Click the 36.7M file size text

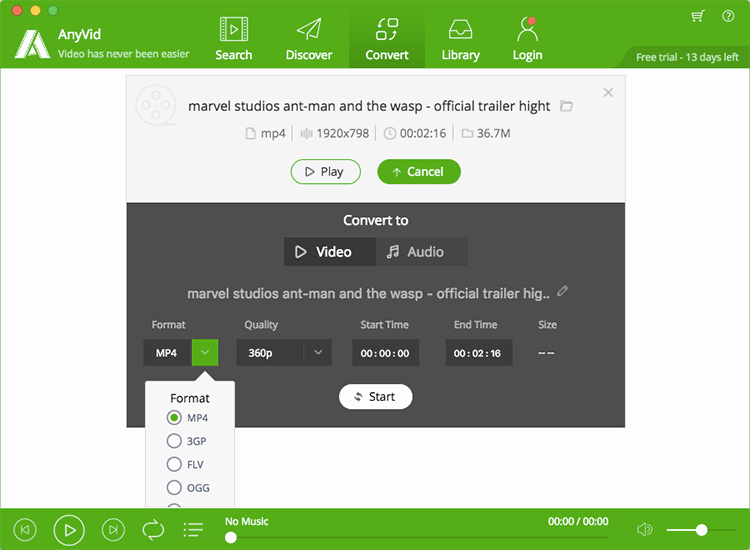pos(494,133)
